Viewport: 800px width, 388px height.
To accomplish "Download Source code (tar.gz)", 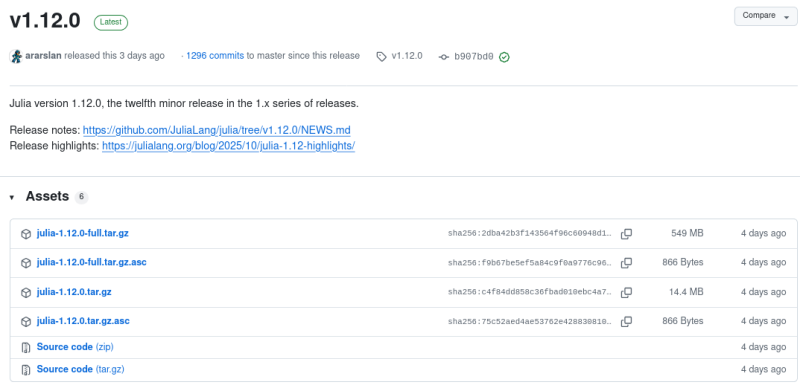I will coord(81,369).
